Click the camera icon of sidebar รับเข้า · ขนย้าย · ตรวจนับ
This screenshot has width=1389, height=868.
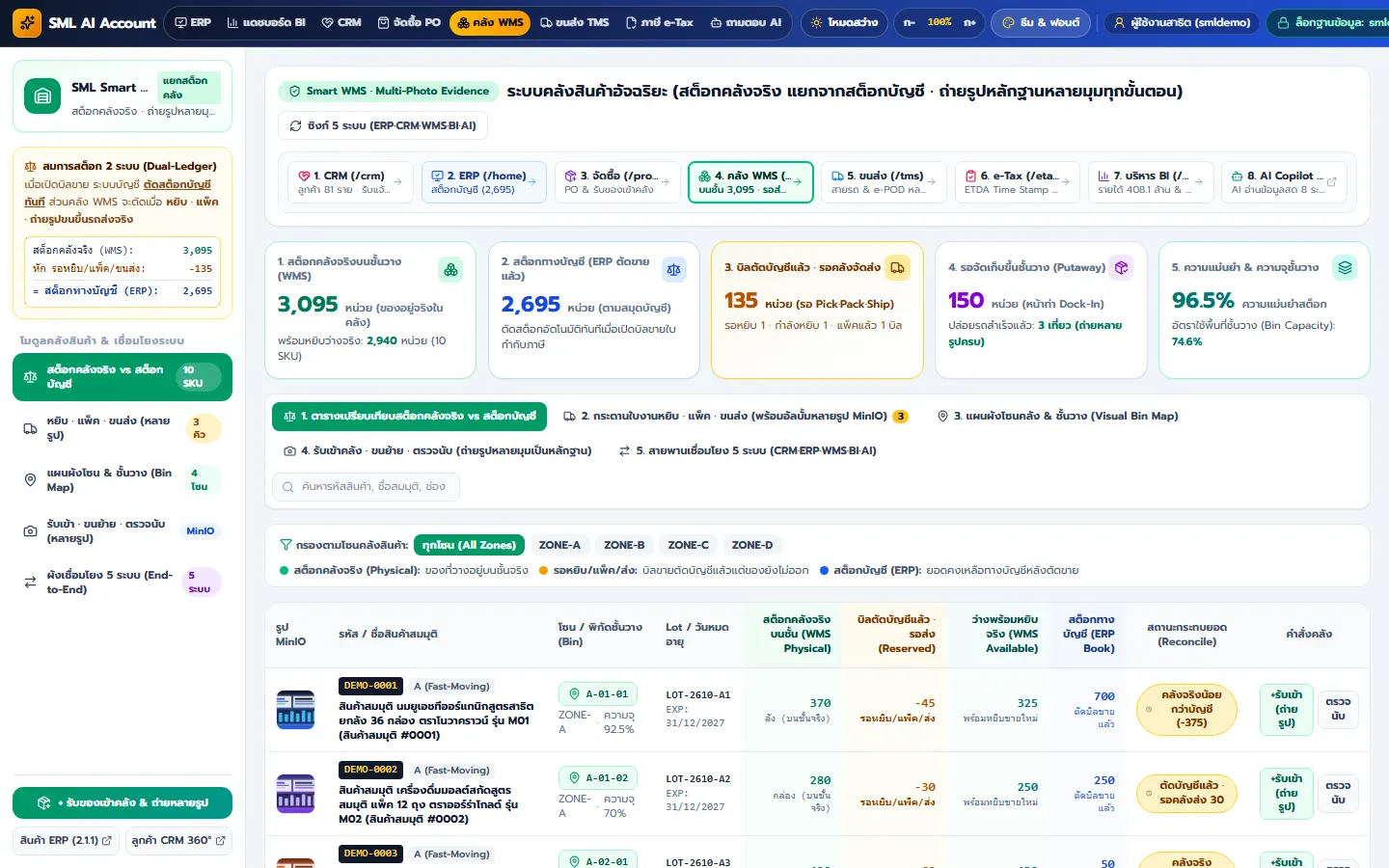coord(30,531)
